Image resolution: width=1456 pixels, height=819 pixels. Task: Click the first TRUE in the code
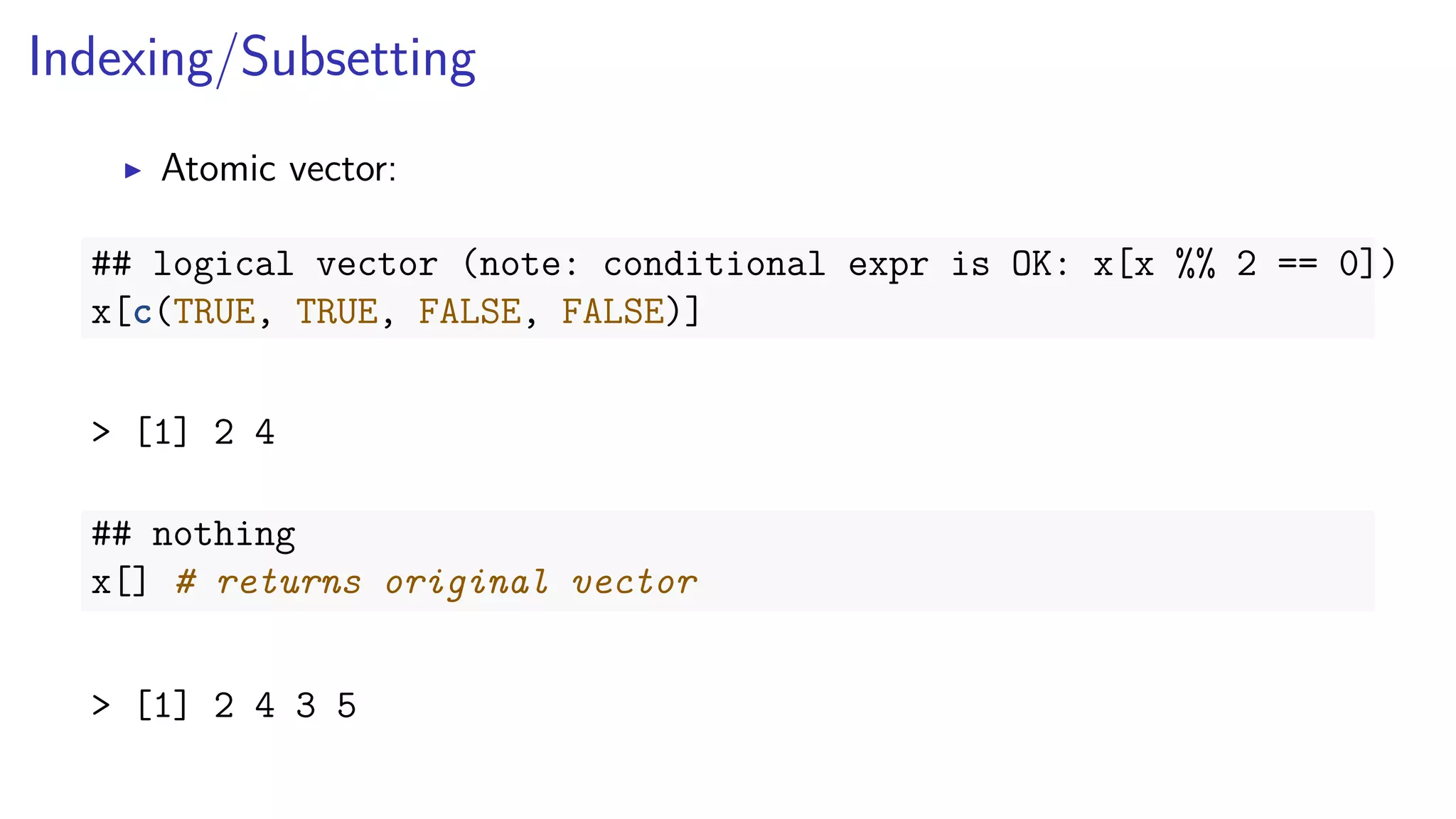point(215,313)
